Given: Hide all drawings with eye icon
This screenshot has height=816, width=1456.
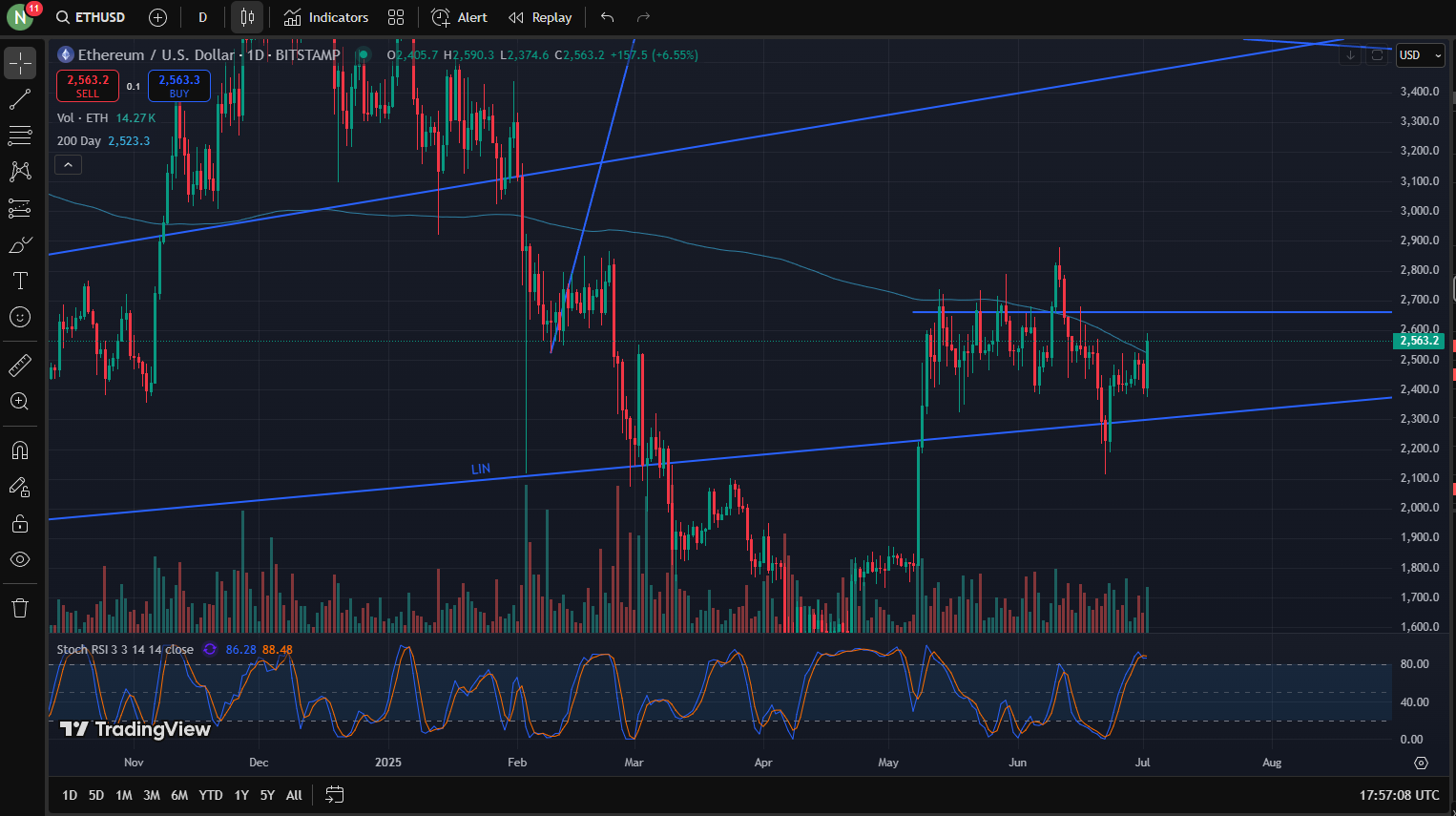Looking at the screenshot, I should pos(20,559).
